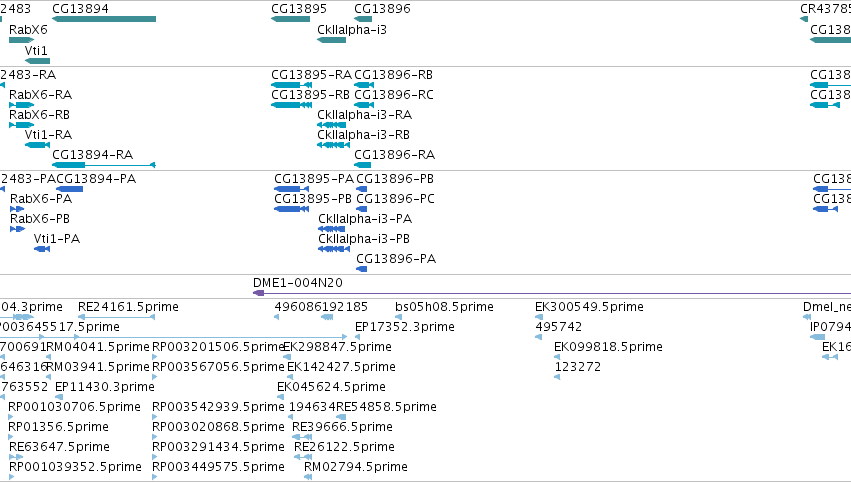Click the CG13894 gene label
The height and width of the screenshot is (482, 851).
(80, 9)
